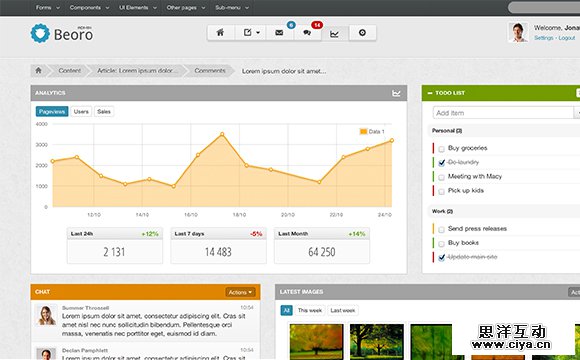Check the Buy groceries checkbox
This screenshot has height=360, width=580.
pos(441,149)
